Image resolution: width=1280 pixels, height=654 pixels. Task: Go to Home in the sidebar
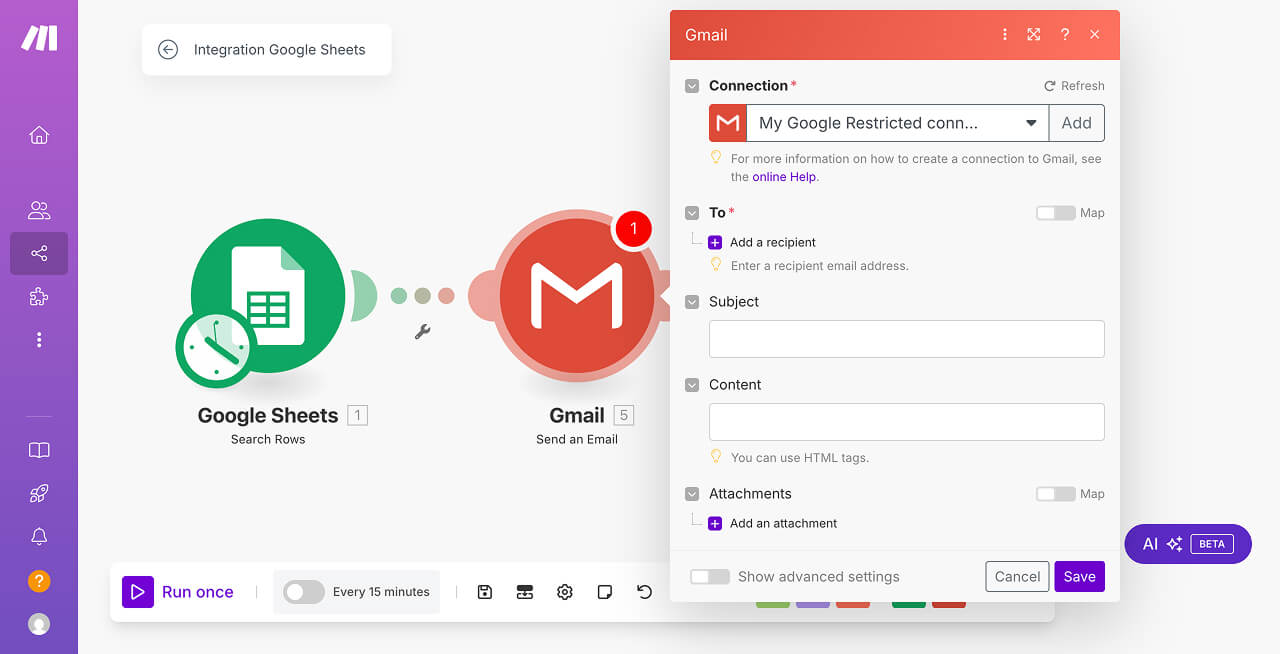[39, 135]
